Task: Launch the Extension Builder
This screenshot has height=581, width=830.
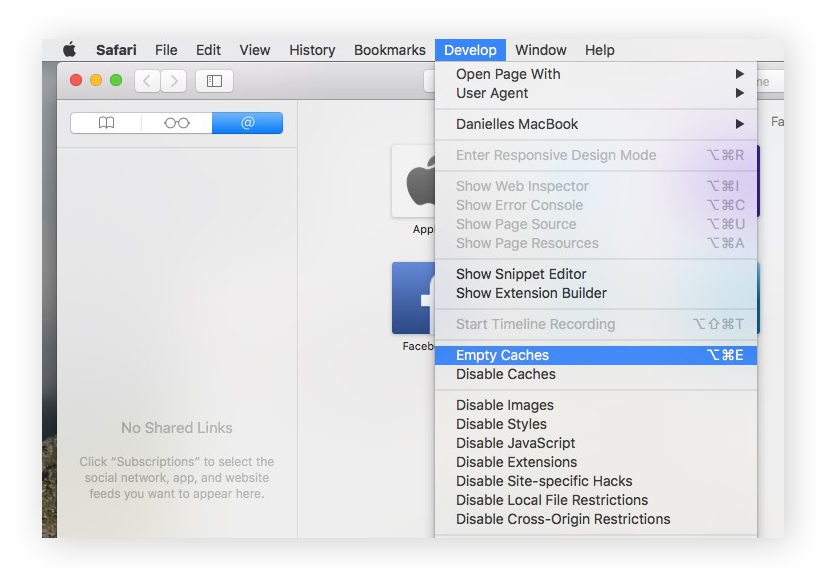Action: point(531,293)
